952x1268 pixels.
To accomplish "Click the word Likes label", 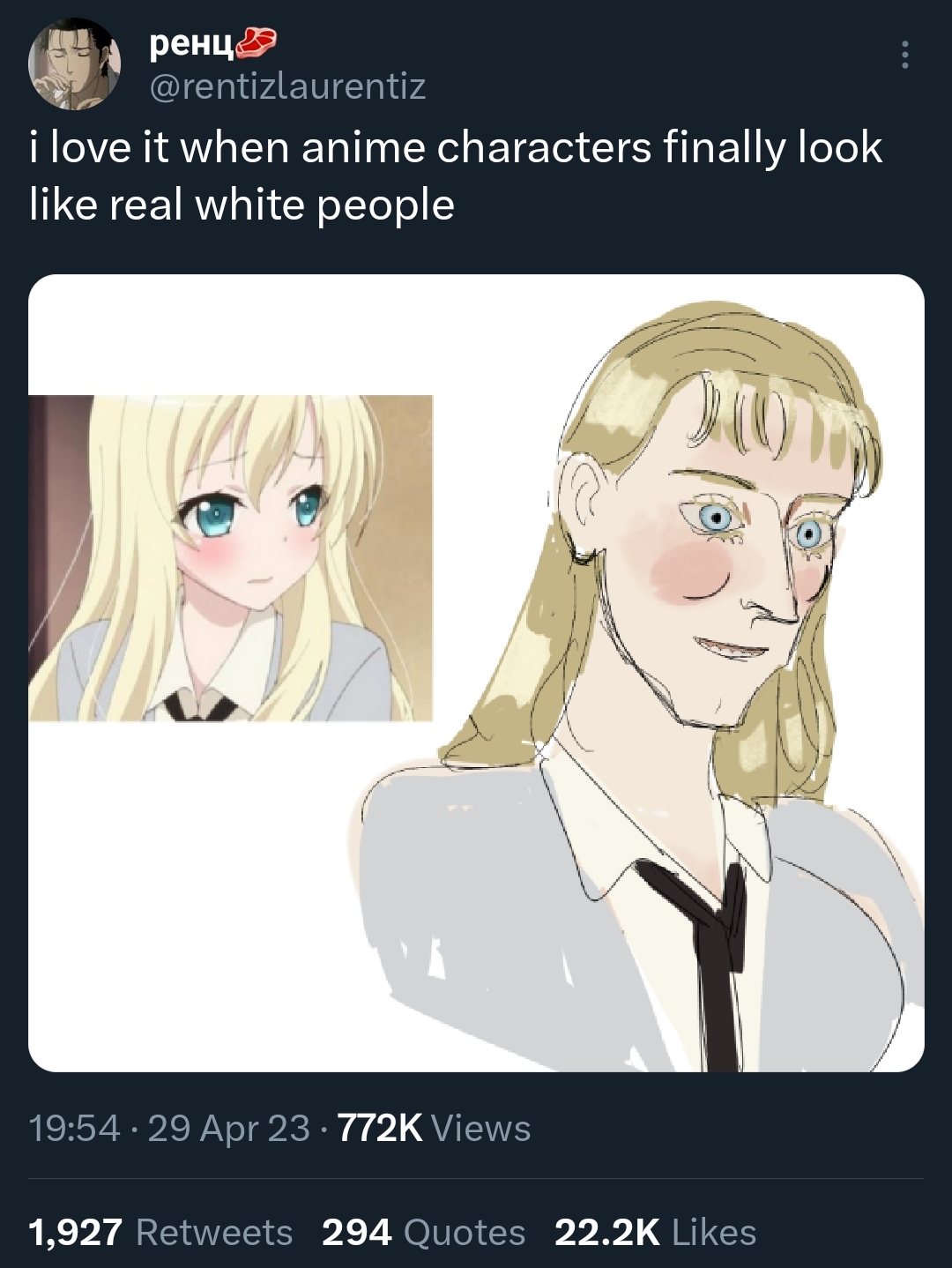I will (714, 1232).
